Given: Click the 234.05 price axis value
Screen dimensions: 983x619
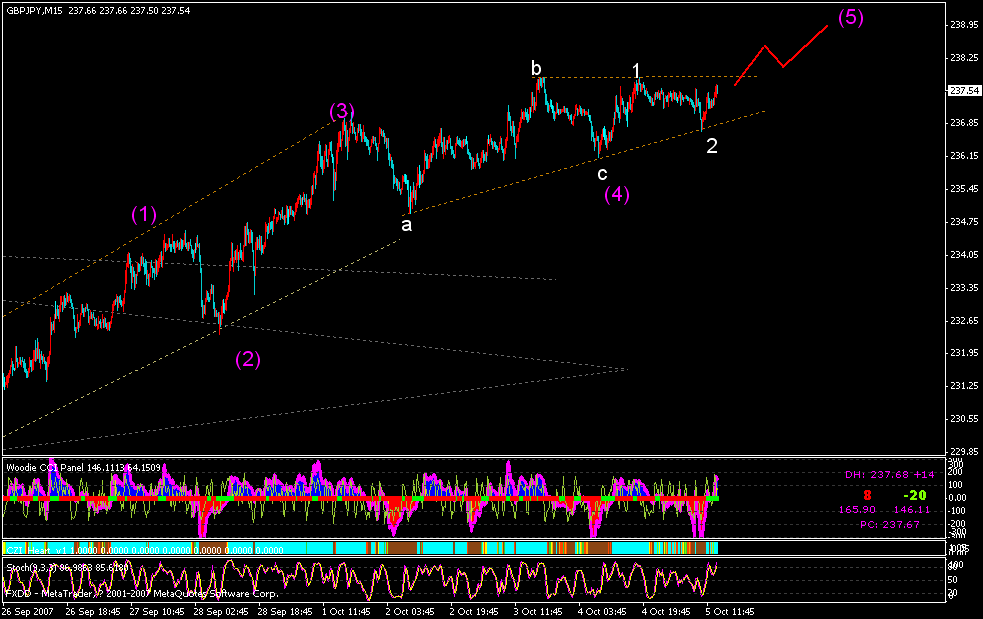Looking at the screenshot, I should point(964,255).
